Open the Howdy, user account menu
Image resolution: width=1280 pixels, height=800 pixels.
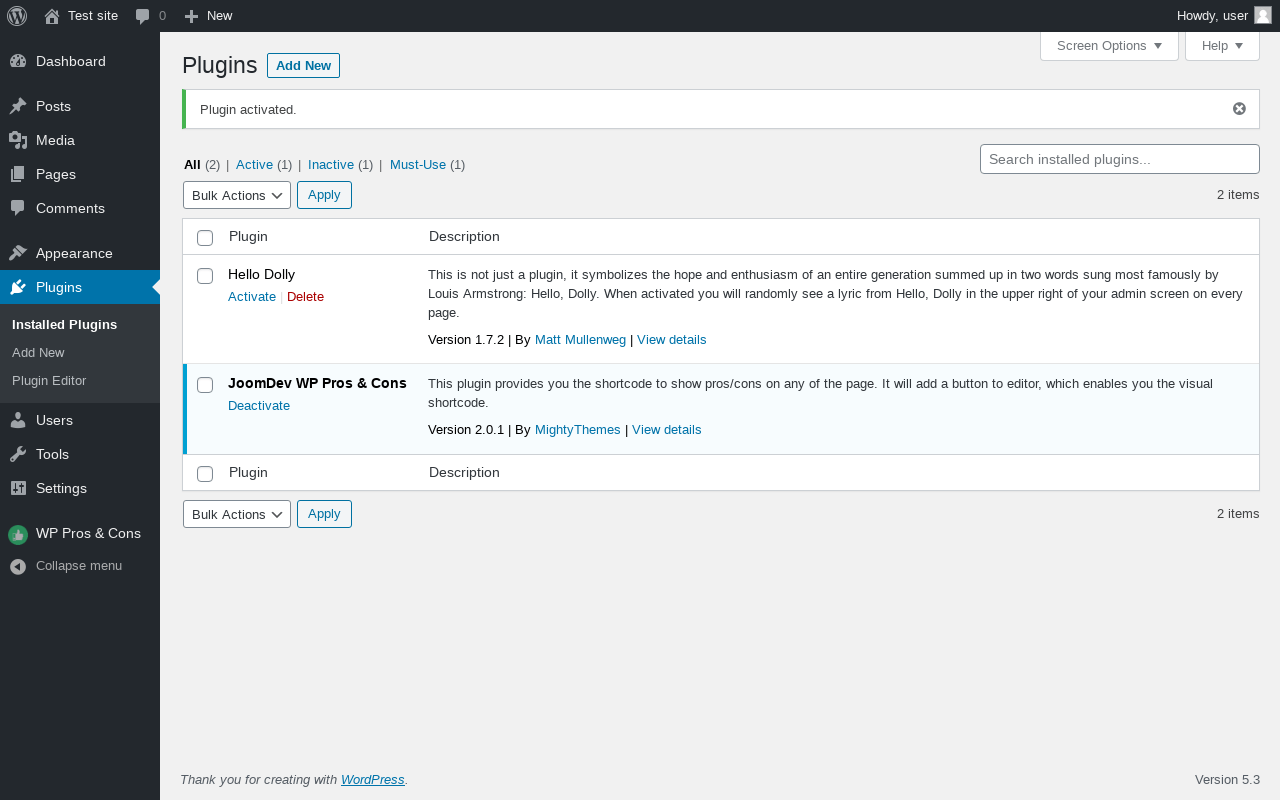(x=1224, y=16)
